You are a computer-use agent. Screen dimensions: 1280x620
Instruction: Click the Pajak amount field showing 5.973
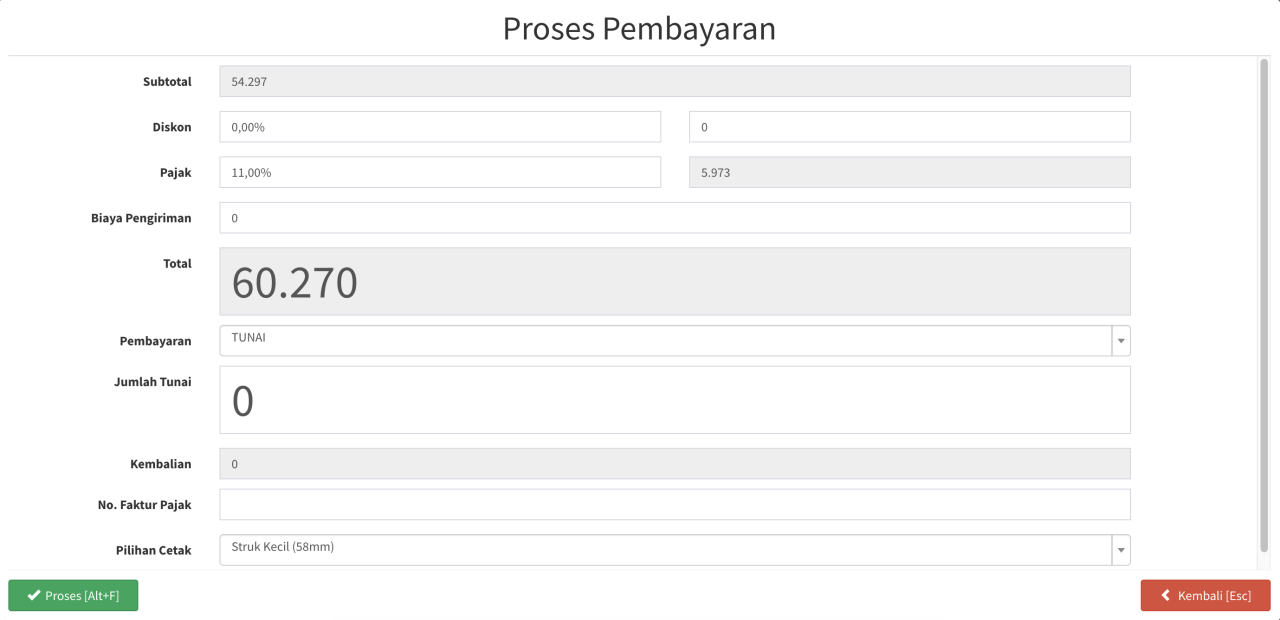(x=910, y=172)
